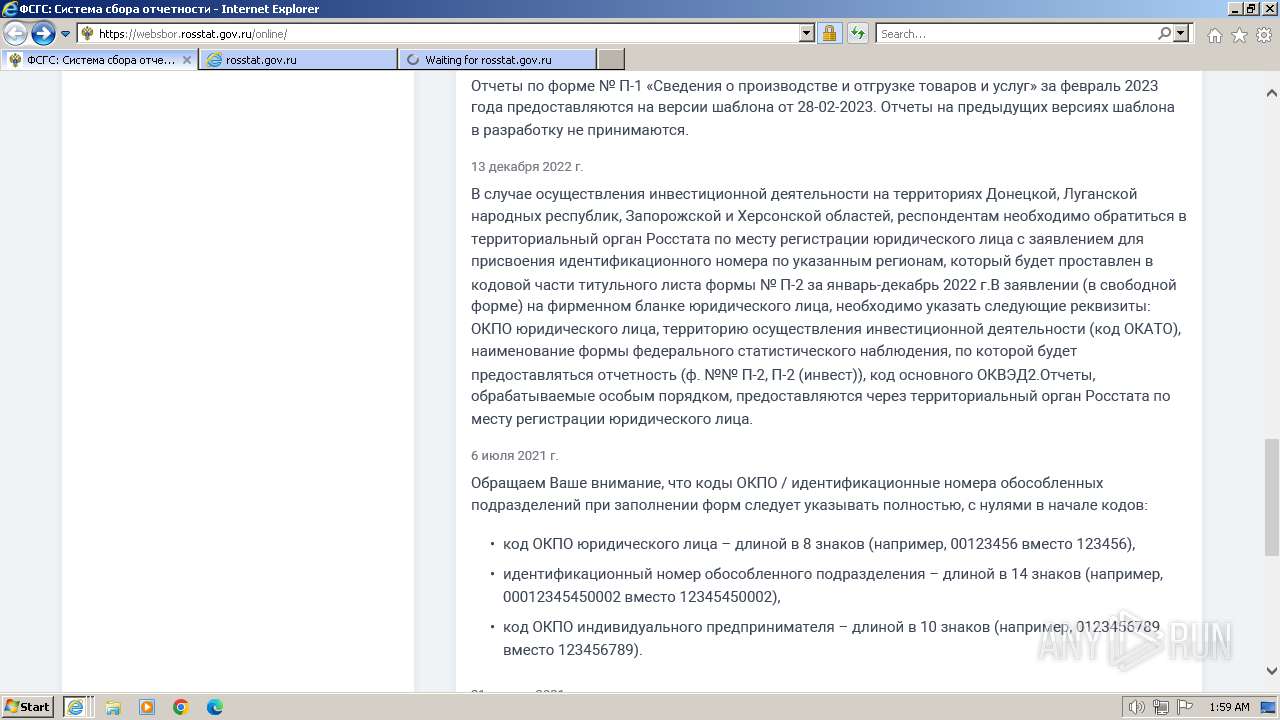
Task: Click the system clock showing 1:59 AM
Action: 1229,707
